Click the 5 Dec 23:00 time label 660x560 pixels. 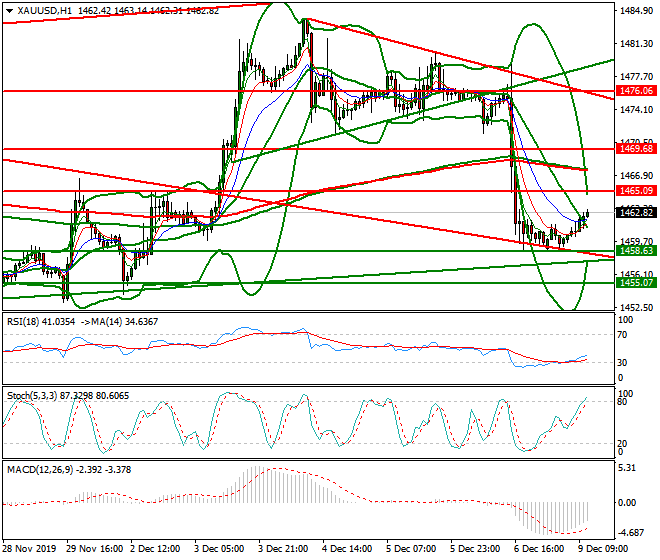pos(475,549)
